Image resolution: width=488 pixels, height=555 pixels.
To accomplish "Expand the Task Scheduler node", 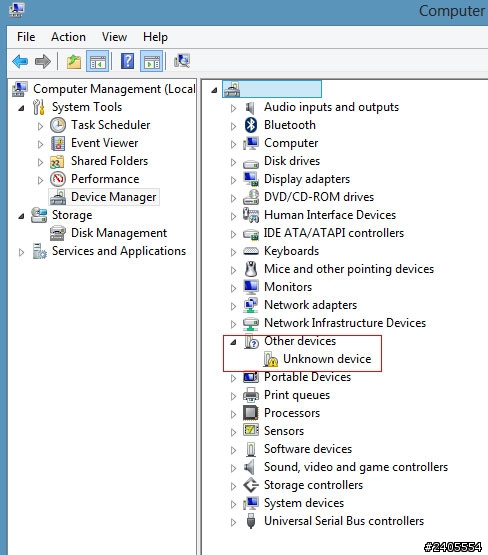I will pyautogui.click(x=40, y=126).
